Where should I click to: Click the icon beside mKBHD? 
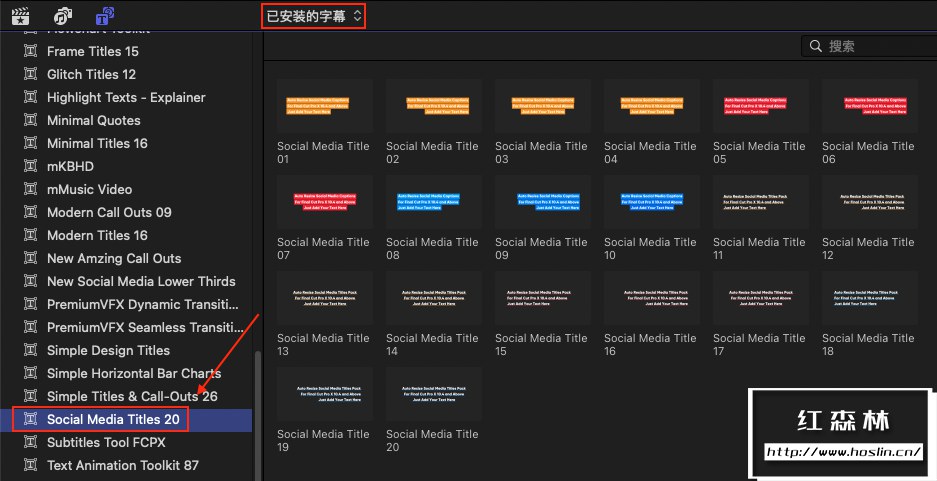[30, 166]
